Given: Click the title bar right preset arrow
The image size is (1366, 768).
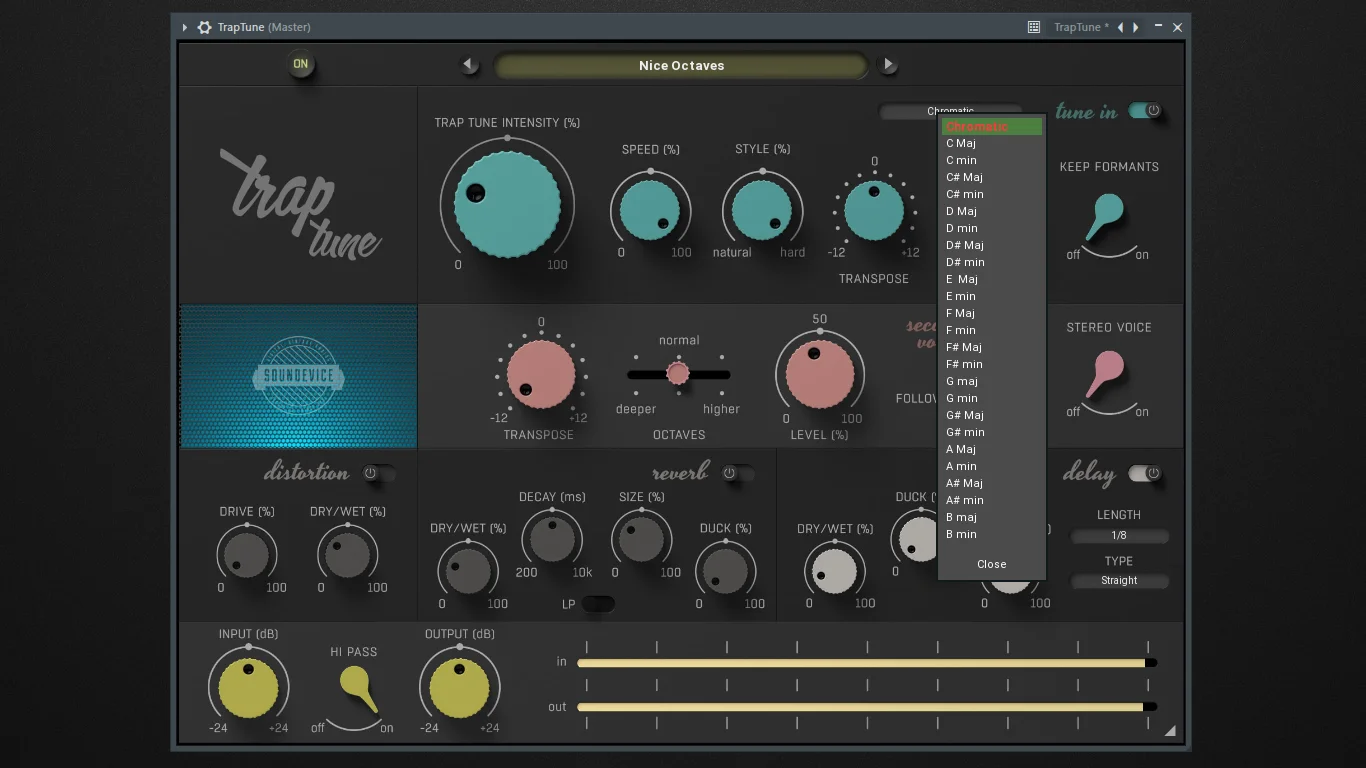Looking at the screenshot, I should click(x=1136, y=27).
